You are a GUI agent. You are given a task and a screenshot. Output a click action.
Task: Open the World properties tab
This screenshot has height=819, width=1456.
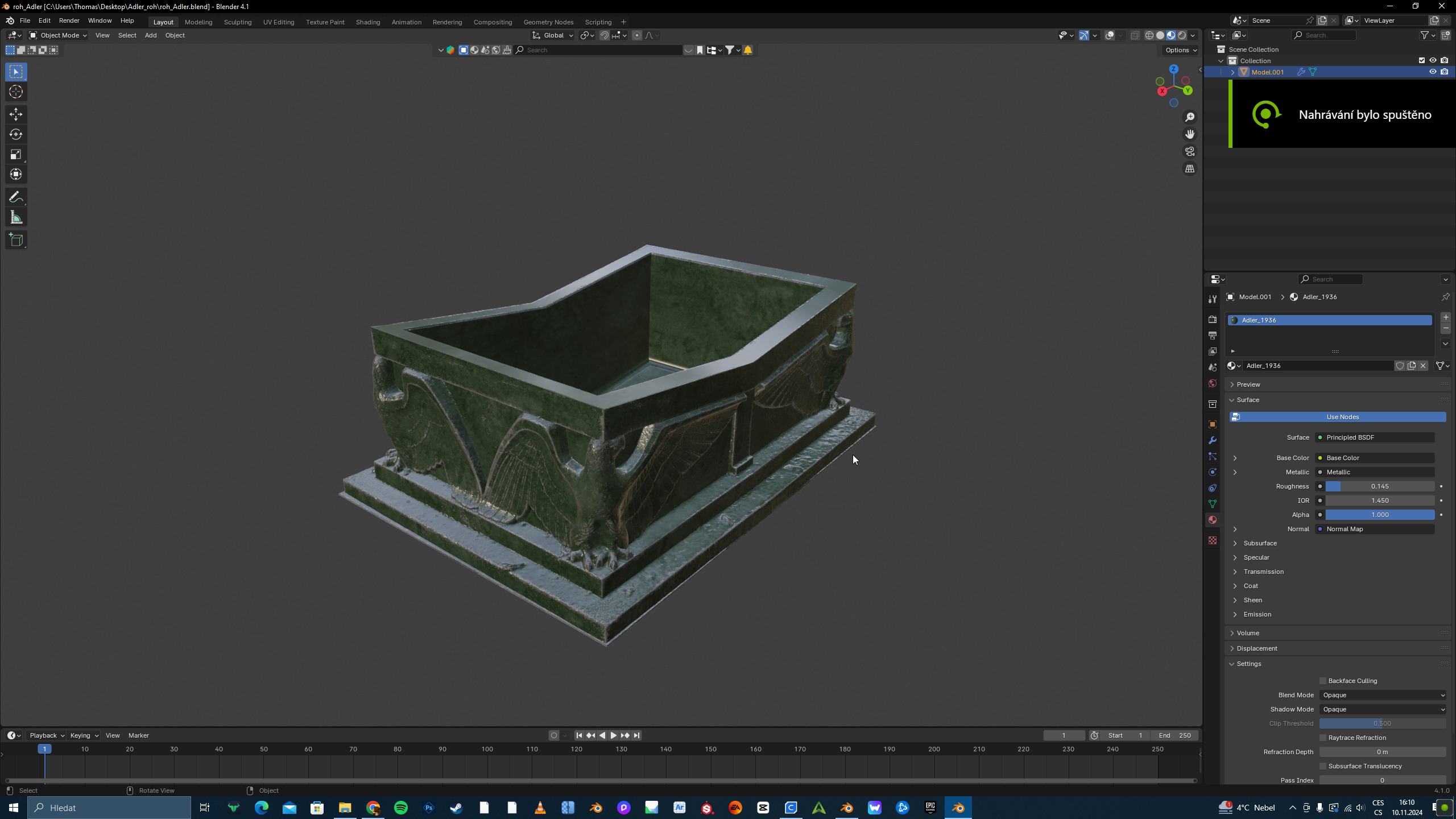1213,383
